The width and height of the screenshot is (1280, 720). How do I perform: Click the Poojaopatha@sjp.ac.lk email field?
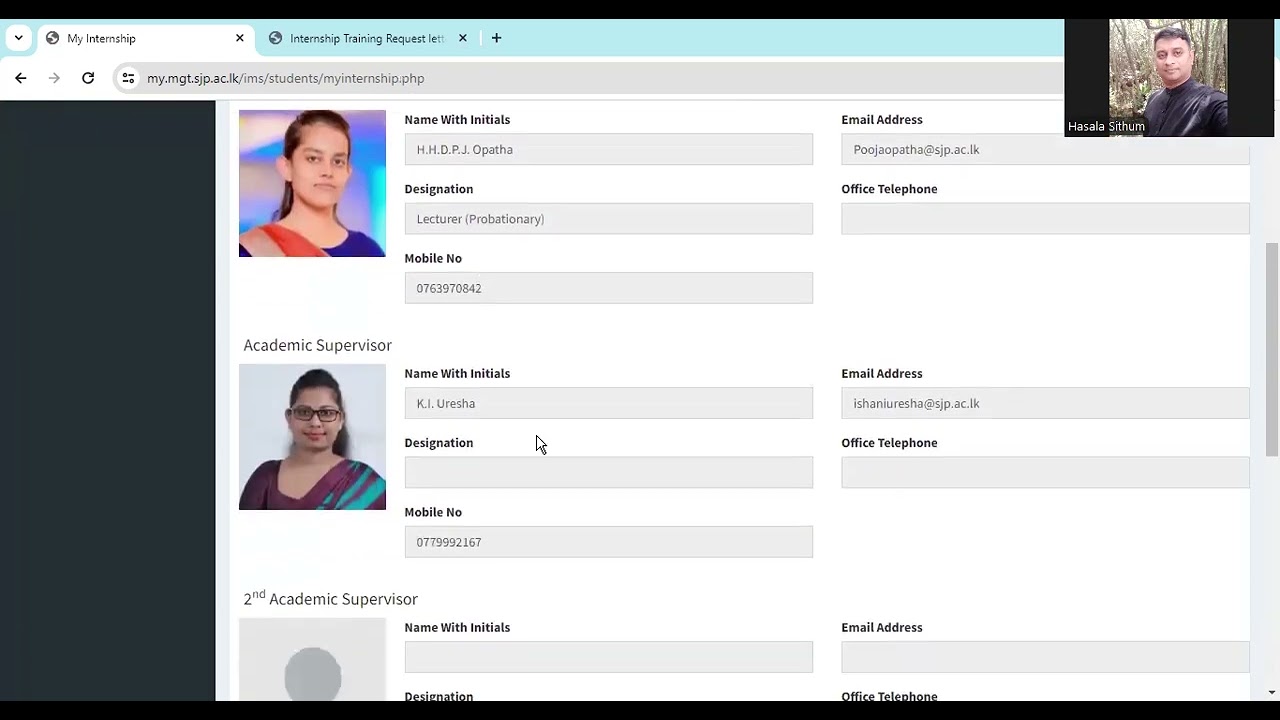click(x=1045, y=149)
